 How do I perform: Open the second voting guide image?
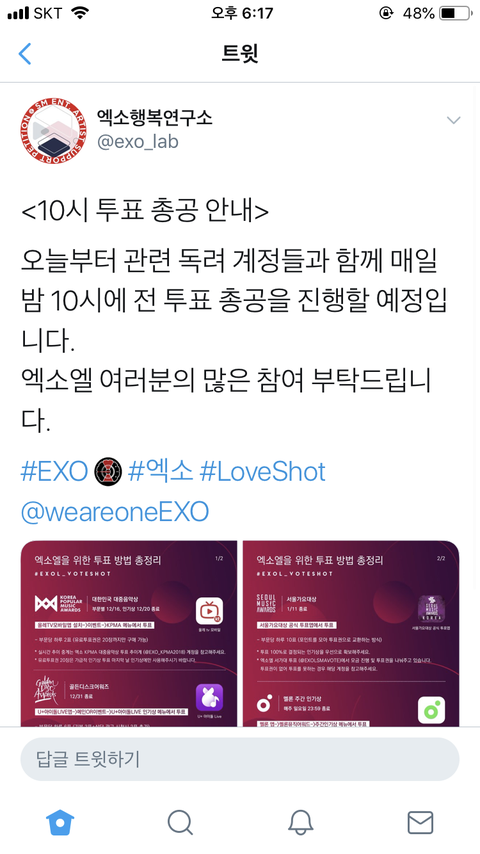tap(351, 633)
